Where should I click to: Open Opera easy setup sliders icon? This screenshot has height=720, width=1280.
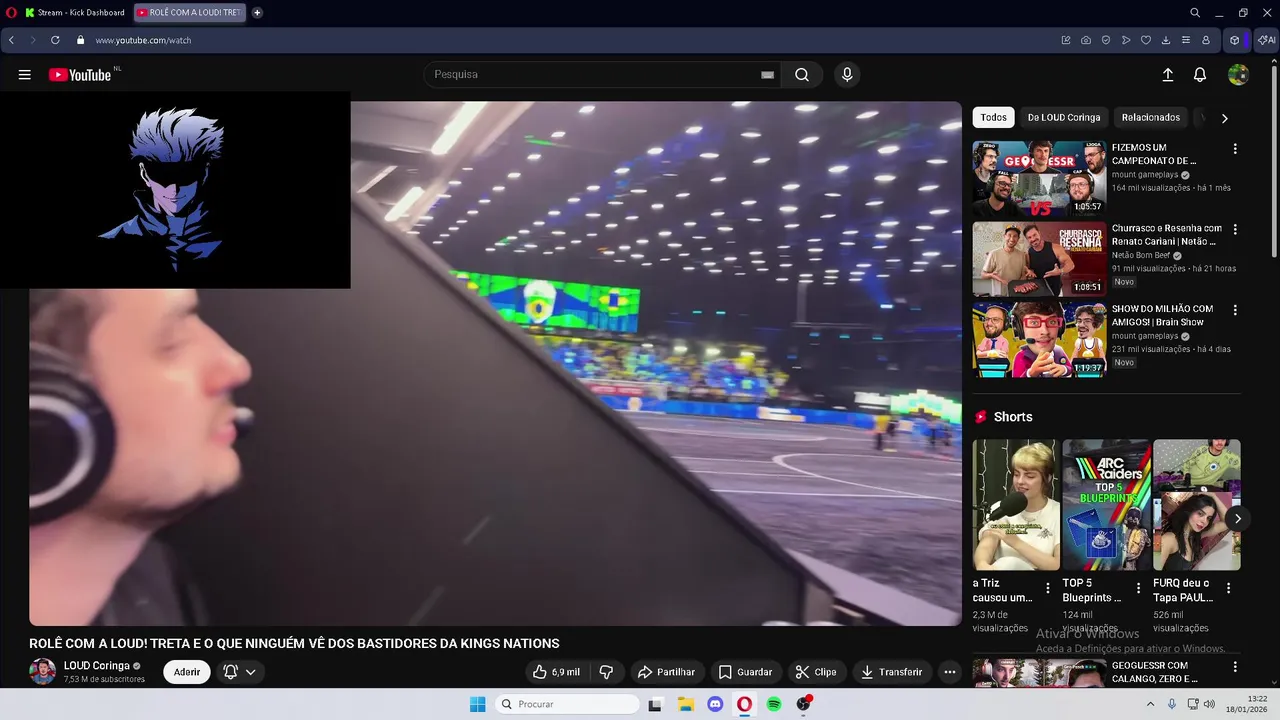pos(1186,40)
